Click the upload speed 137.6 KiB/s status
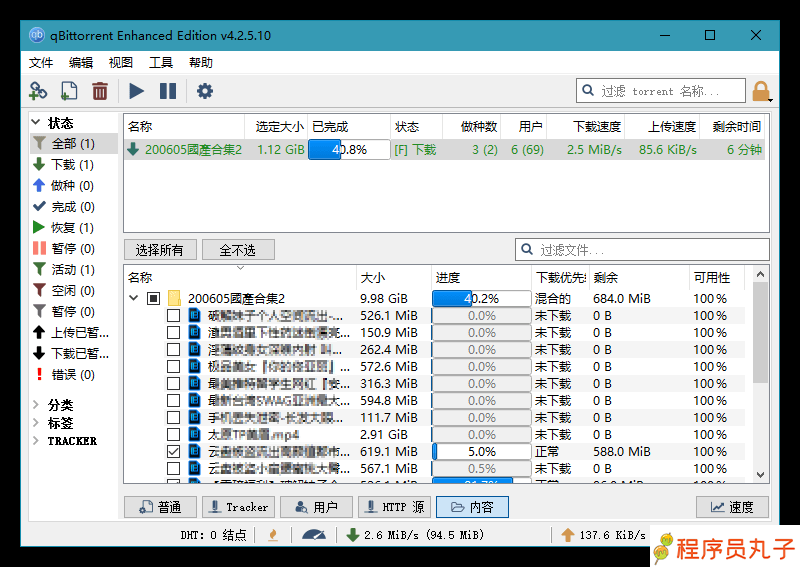800x567 pixels. 605,535
